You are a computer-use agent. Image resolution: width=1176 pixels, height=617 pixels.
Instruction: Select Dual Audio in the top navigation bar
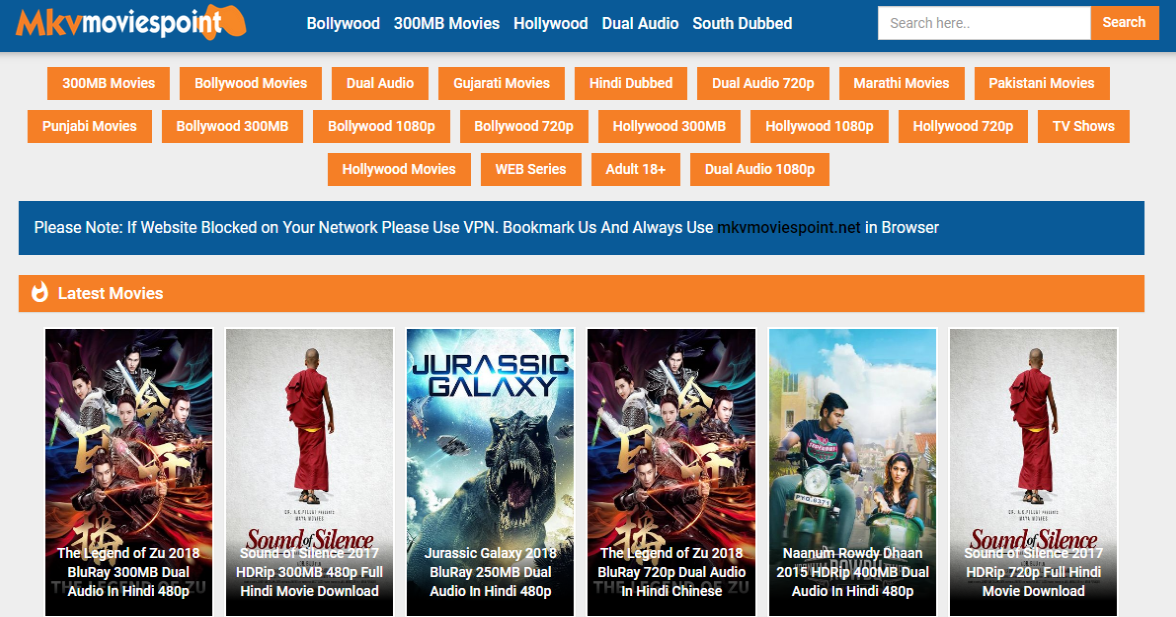(x=640, y=23)
